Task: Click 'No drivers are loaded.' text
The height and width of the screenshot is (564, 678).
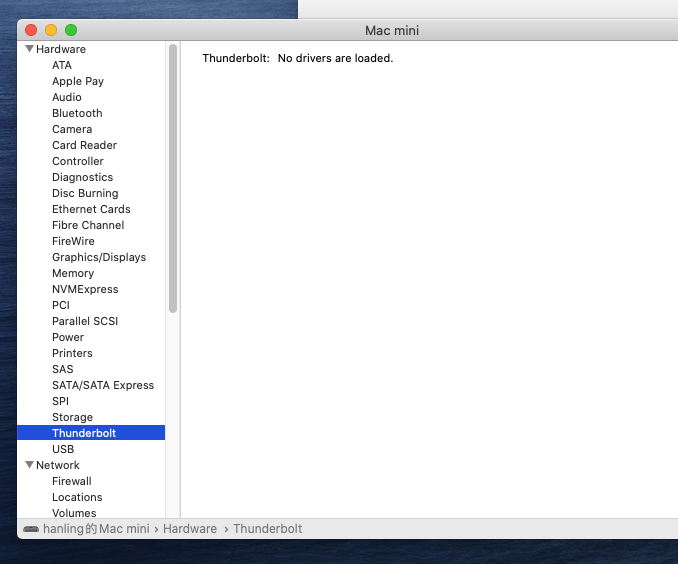Action: (336, 58)
